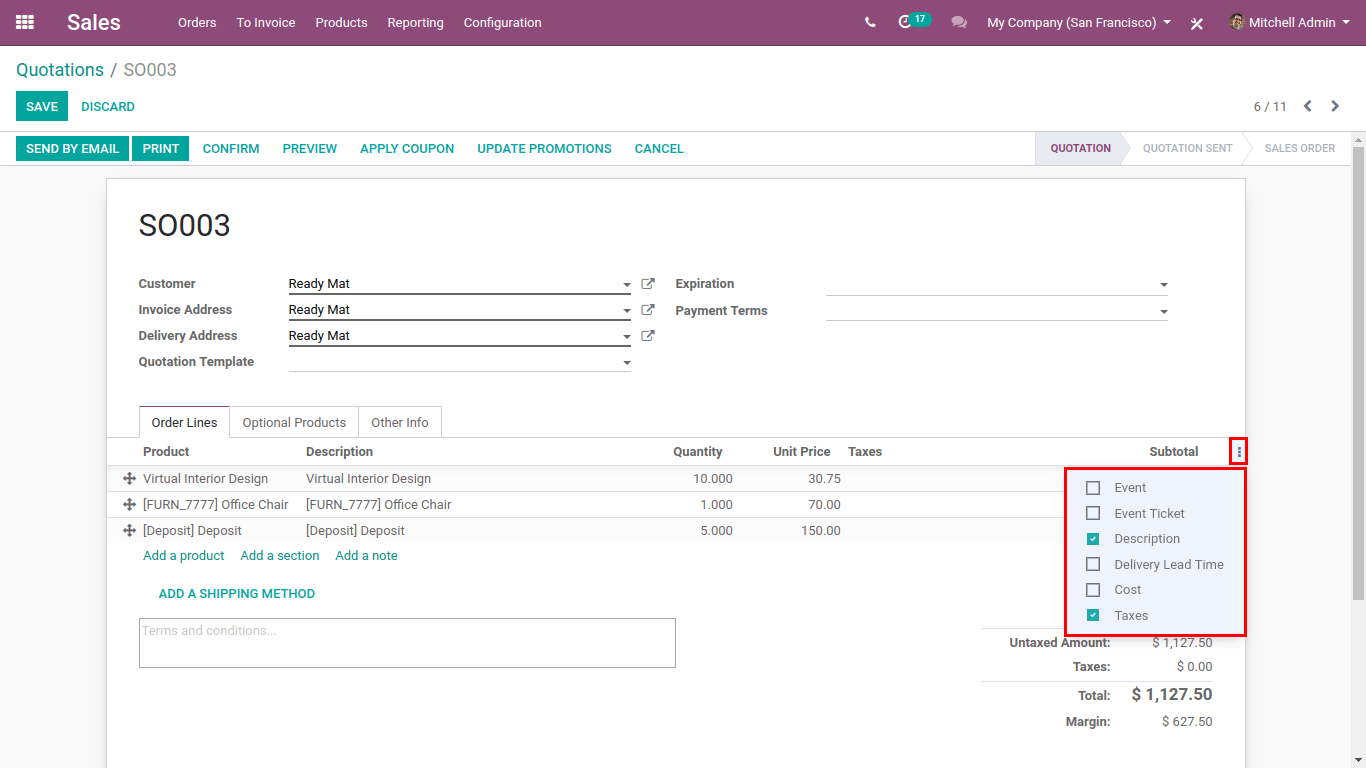Go to previous record arrow
The height and width of the screenshot is (768, 1366).
point(1307,106)
